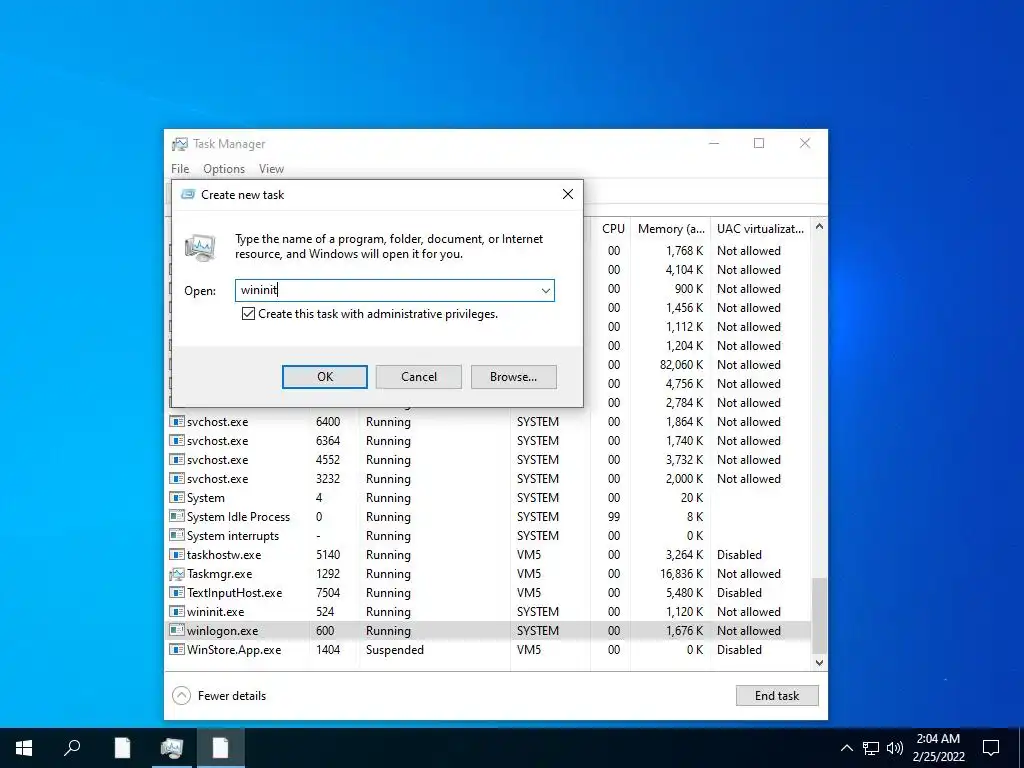The height and width of the screenshot is (768, 1024).
Task: Click the CPU value 99
Action: coord(614,517)
